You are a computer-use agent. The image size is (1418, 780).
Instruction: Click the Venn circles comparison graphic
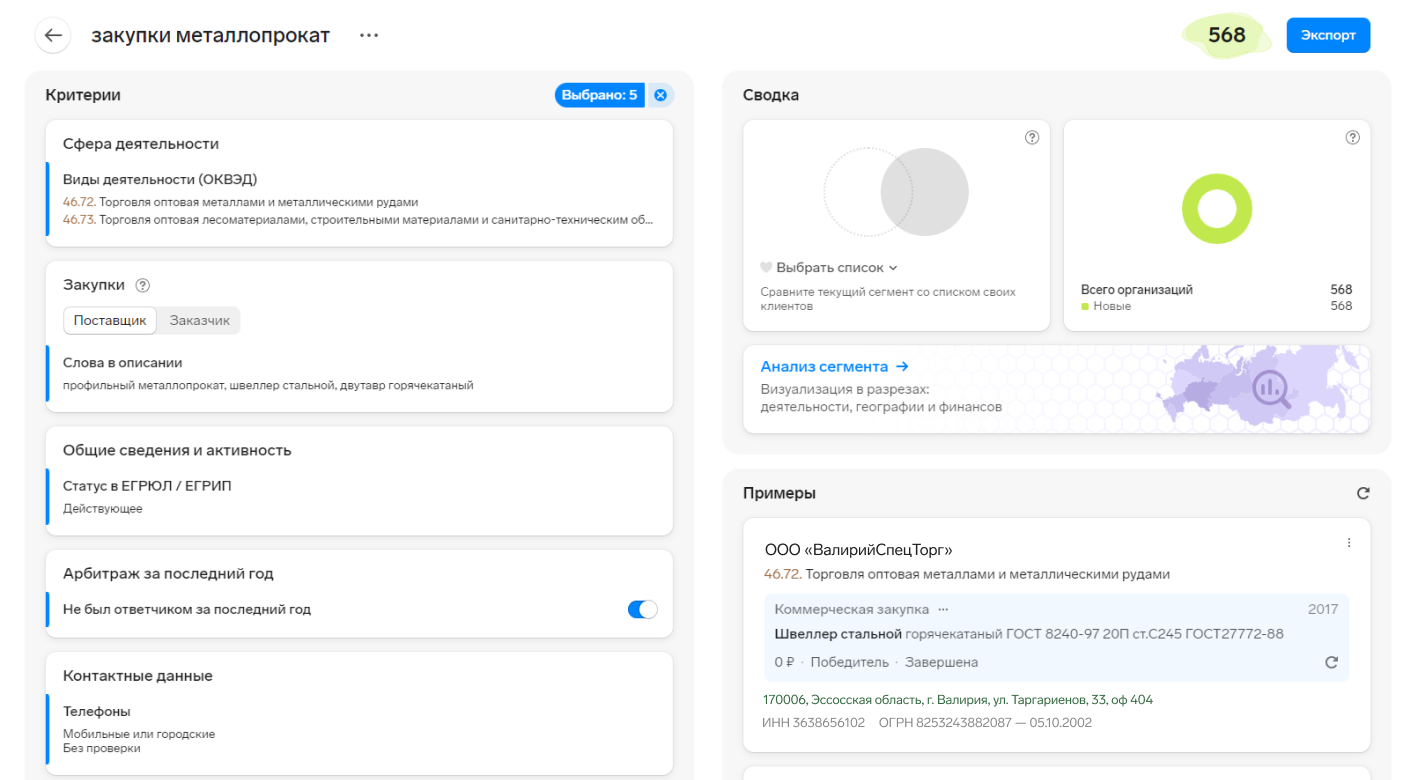click(x=896, y=192)
